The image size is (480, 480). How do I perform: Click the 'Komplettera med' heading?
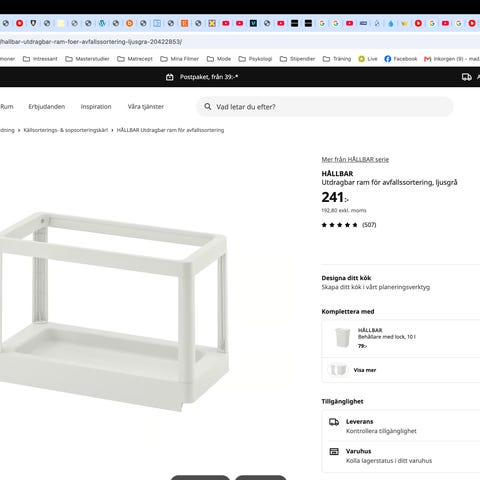(348, 312)
